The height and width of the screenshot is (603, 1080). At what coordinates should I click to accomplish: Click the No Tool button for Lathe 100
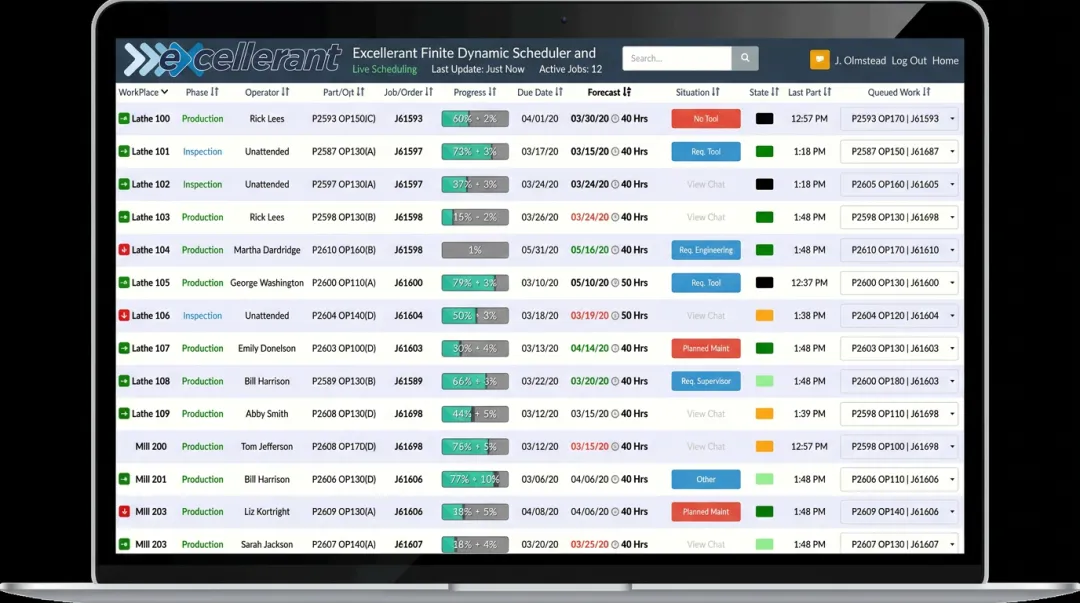pyautogui.click(x=706, y=119)
